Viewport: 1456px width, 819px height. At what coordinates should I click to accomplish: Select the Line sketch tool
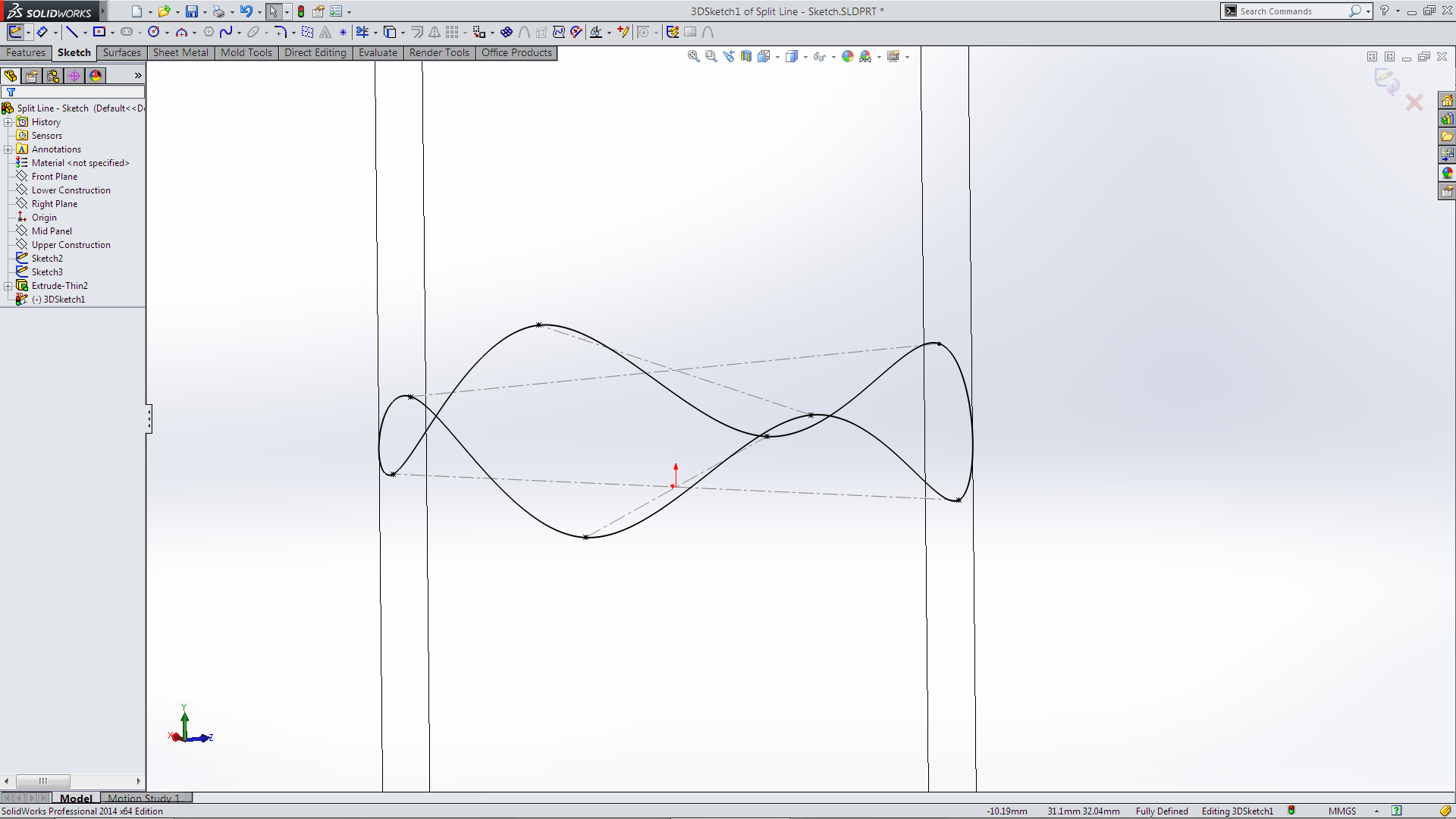click(71, 32)
